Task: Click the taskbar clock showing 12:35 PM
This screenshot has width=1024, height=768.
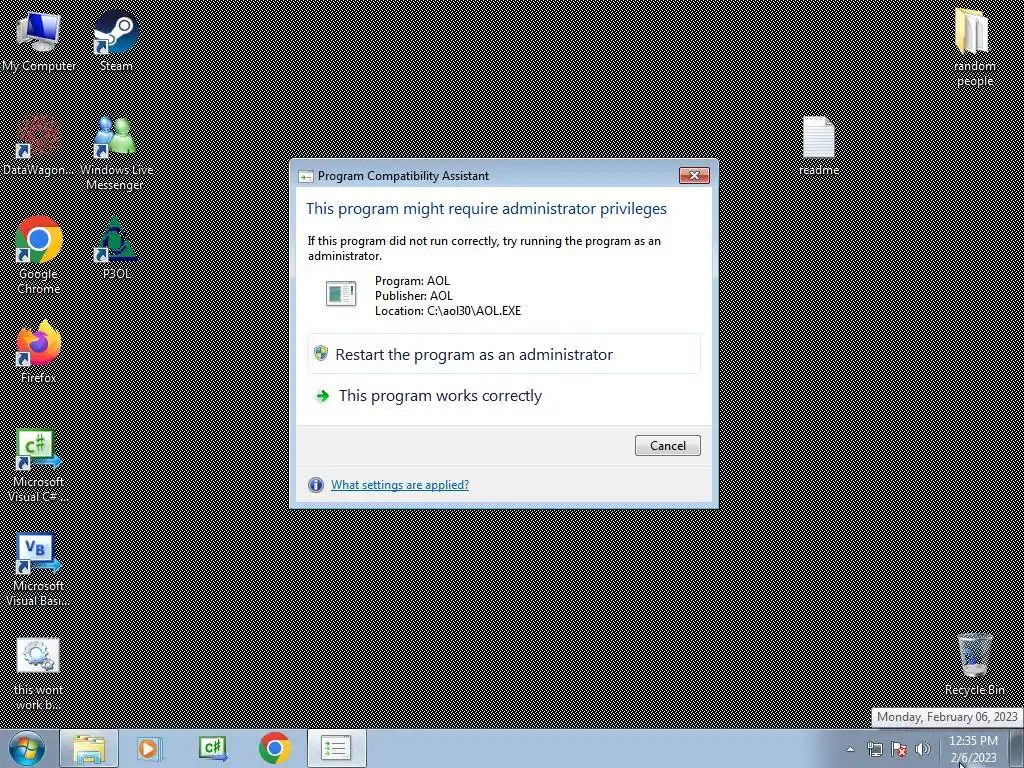Action: click(x=973, y=749)
